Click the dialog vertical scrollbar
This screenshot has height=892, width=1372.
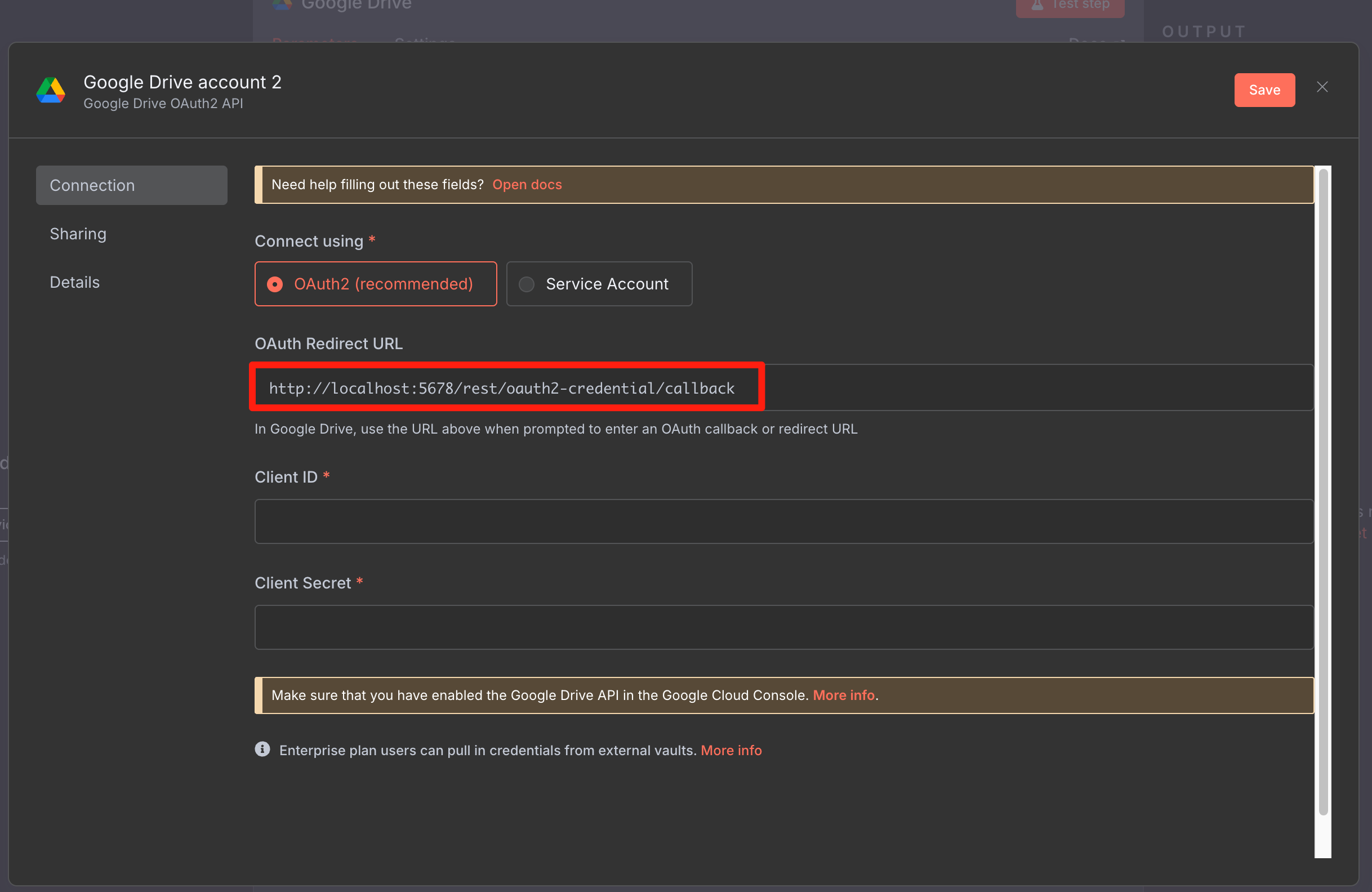1323,491
